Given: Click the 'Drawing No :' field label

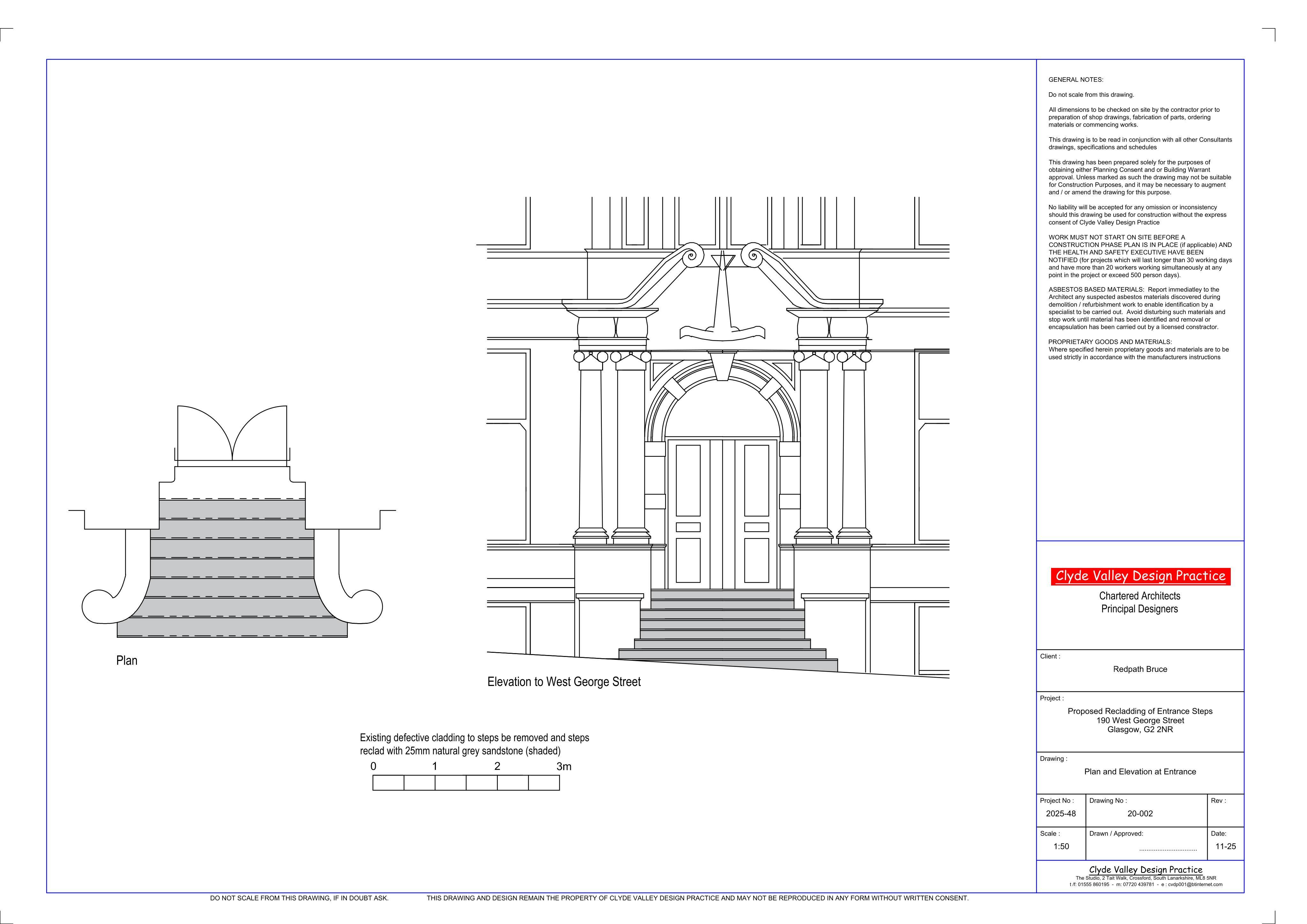Looking at the screenshot, I should (x=1108, y=801).
